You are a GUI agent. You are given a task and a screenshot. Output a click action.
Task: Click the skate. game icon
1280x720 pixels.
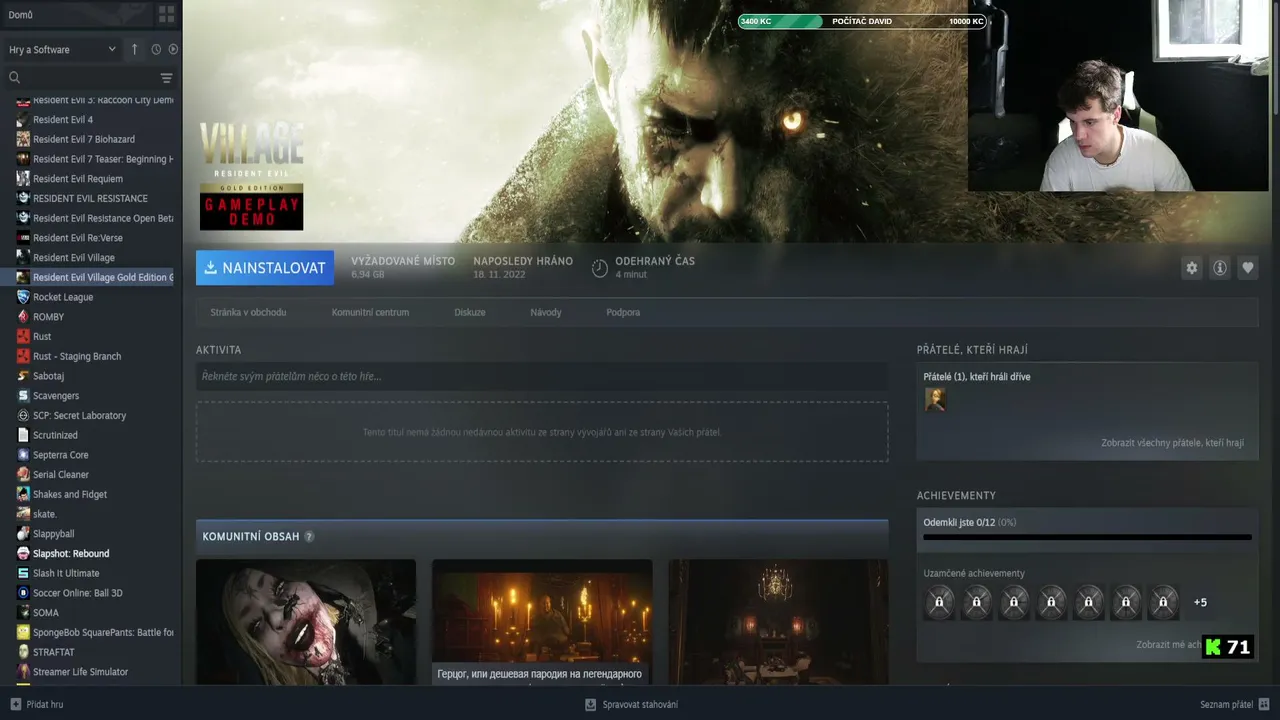coord(23,514)
